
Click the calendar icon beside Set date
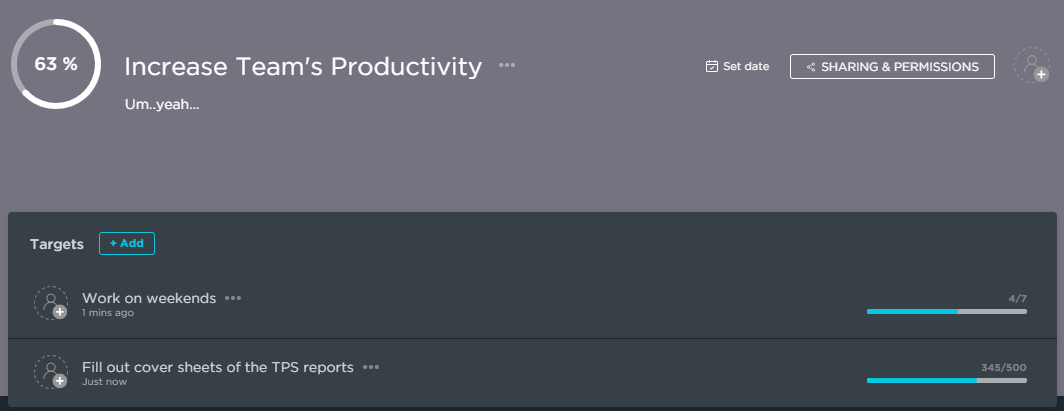pyautogui.click(x=712, y=67)
